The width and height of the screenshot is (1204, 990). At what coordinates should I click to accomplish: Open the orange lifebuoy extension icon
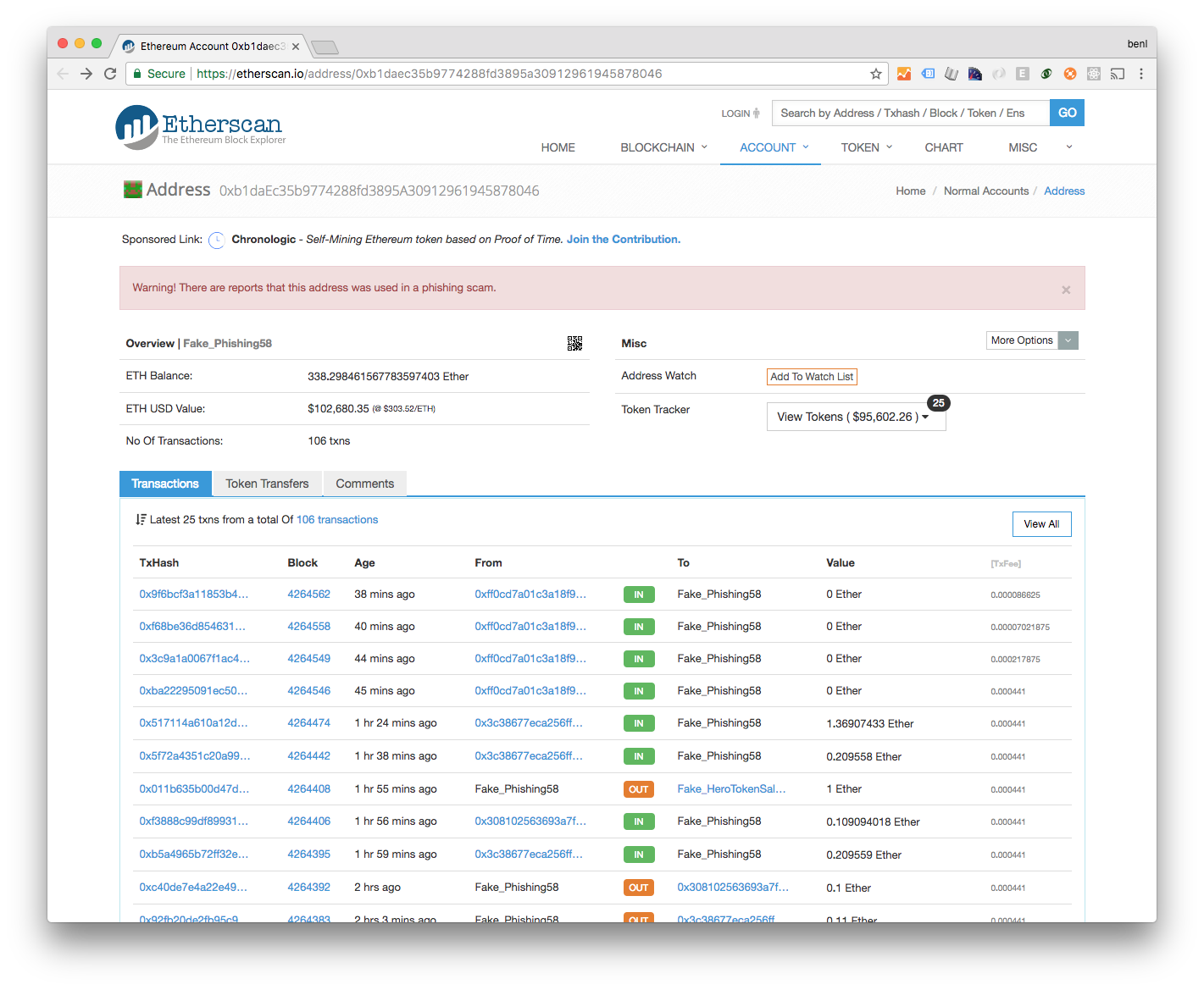click(1070, 74)
